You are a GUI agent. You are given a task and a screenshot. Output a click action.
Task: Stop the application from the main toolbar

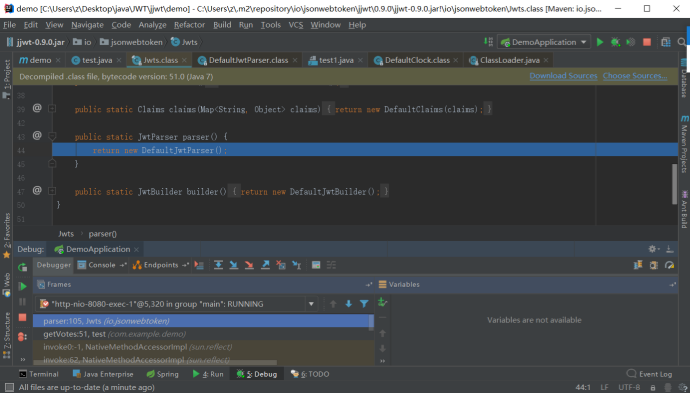point(646,42)
